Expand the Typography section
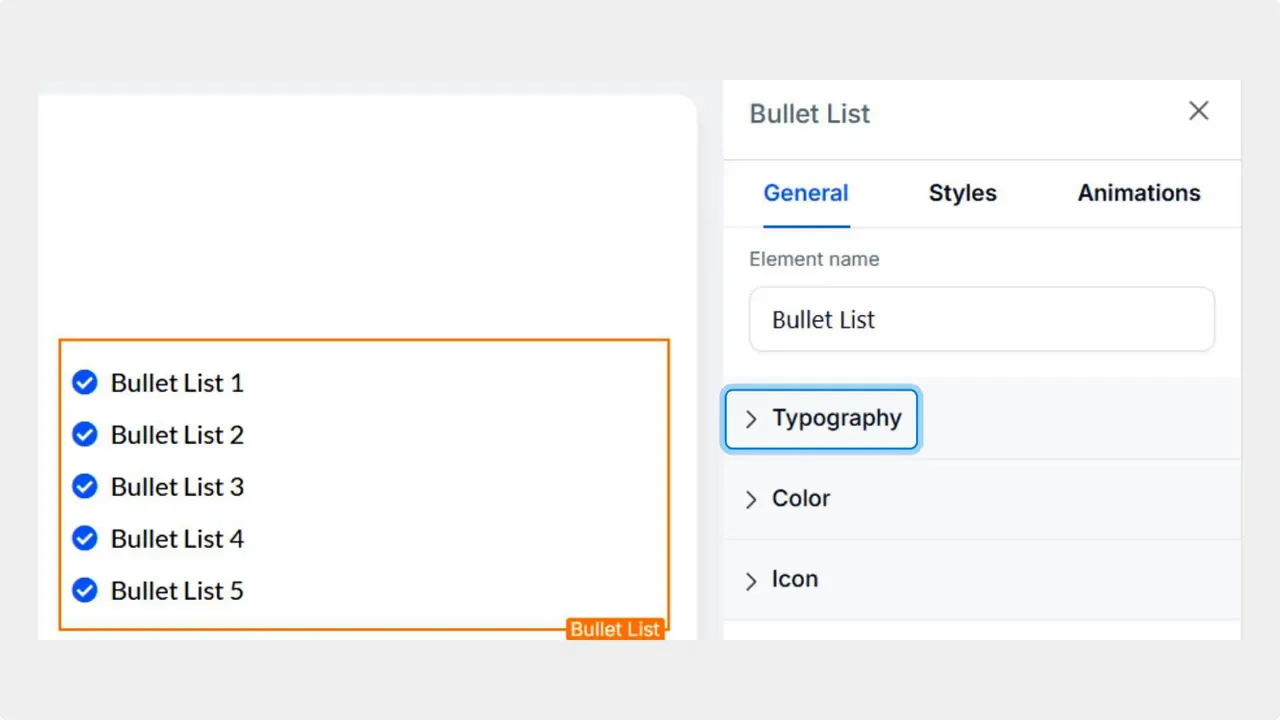The width and height of the screenshot is (1280, 720). (837, 419)
